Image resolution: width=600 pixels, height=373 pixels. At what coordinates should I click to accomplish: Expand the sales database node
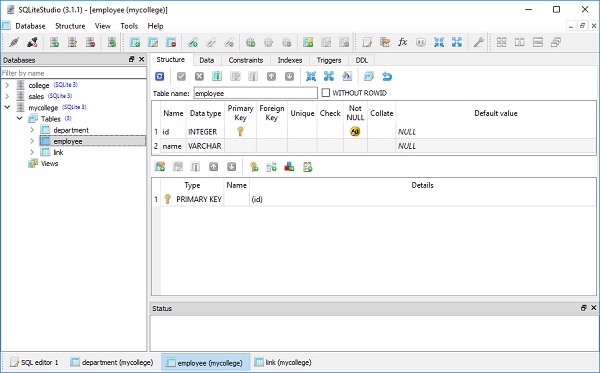tap(7, 96)
